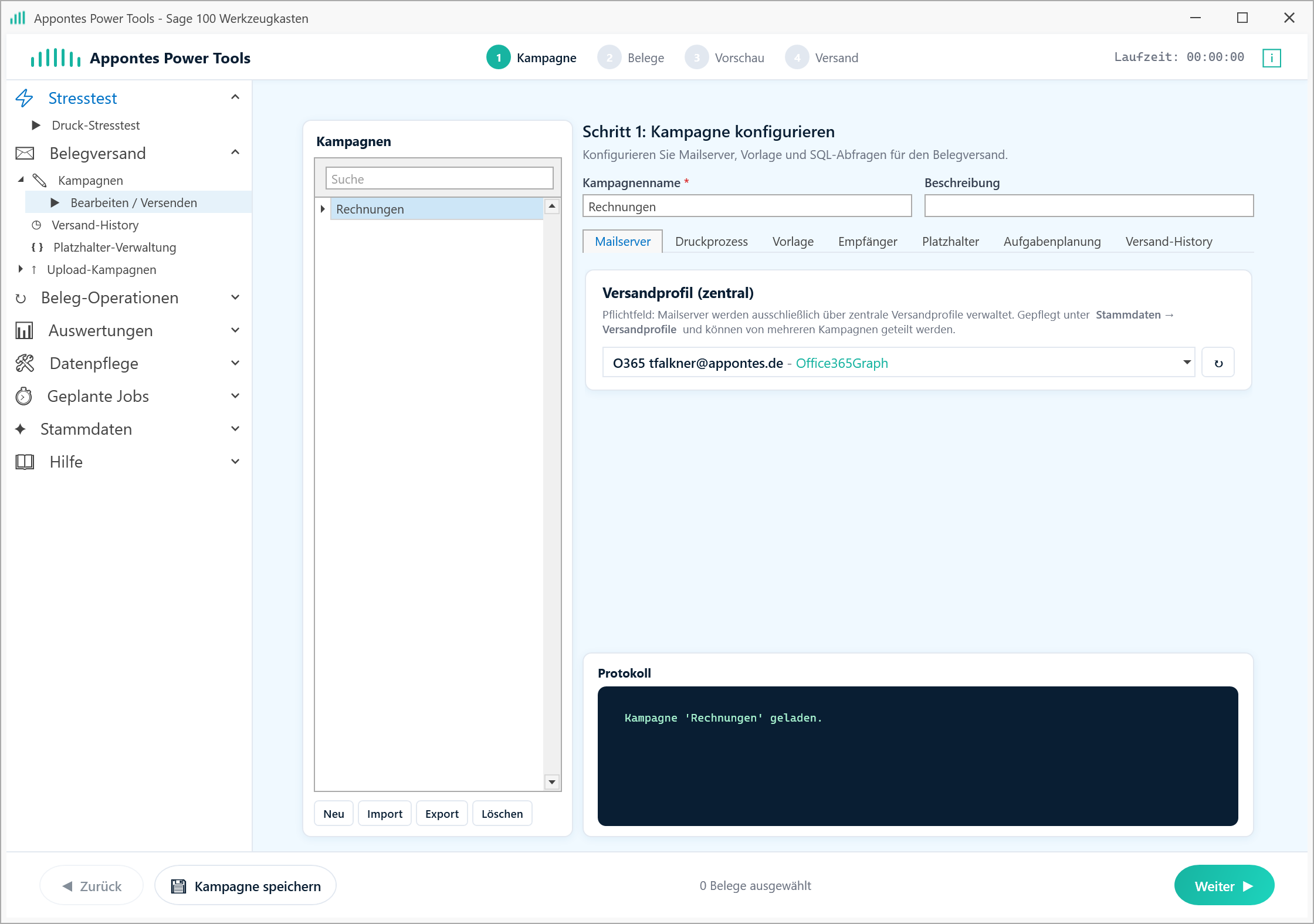
Task: Click campaign list scroll down arrow
Action: coord(552,782)
